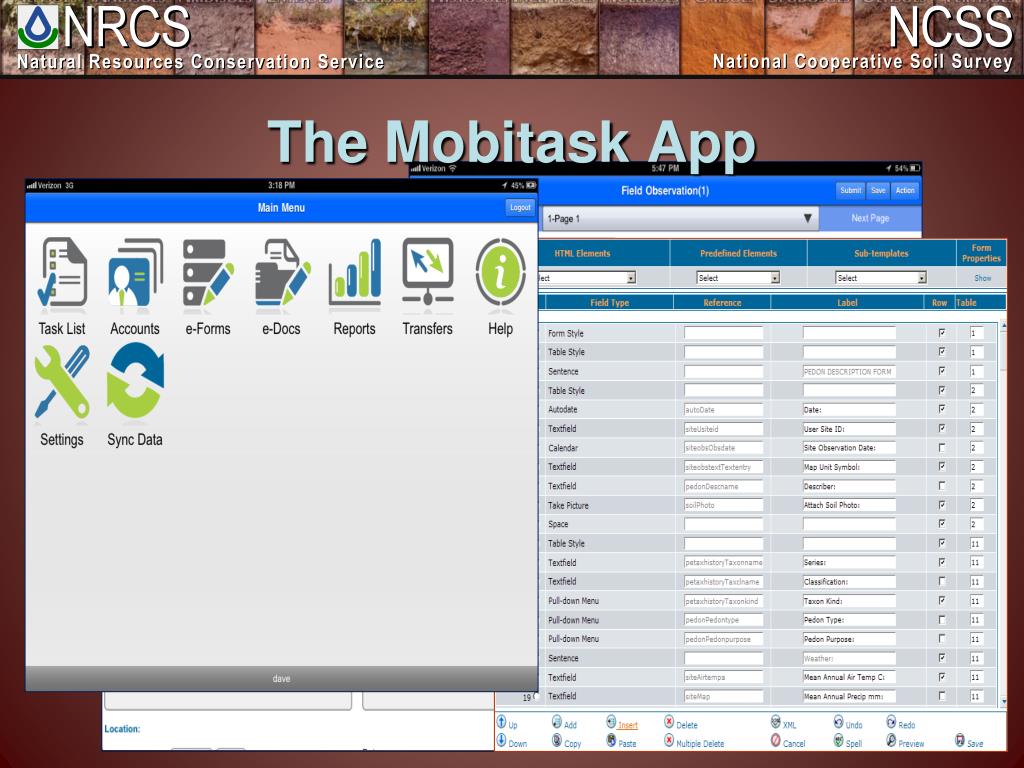Click the Save button in Field Observation header
Viewport: 1024px width, 768px height.
click(878, 190)
